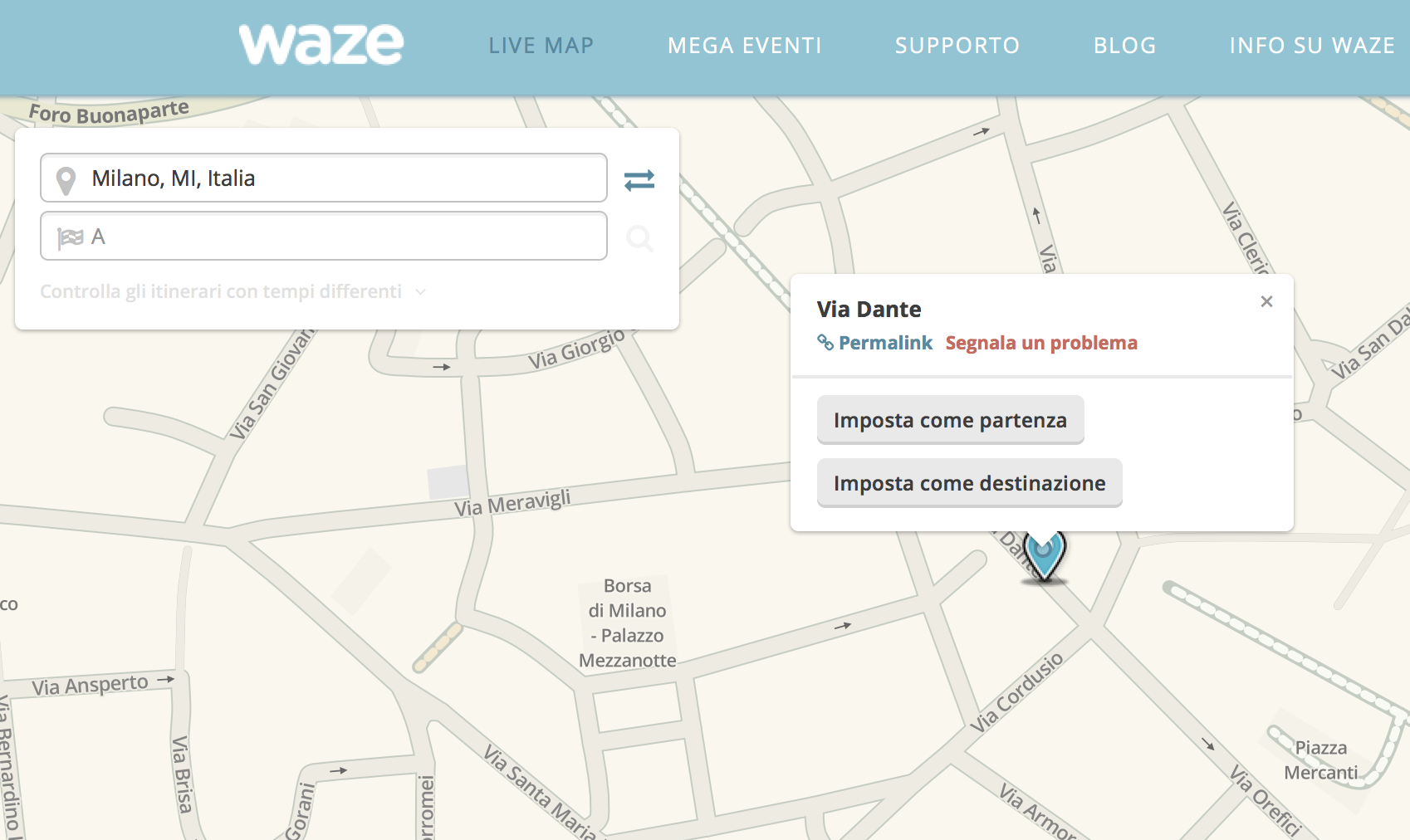
Task: Go to Mega Eventi page
Action: (x=744, y=46)
